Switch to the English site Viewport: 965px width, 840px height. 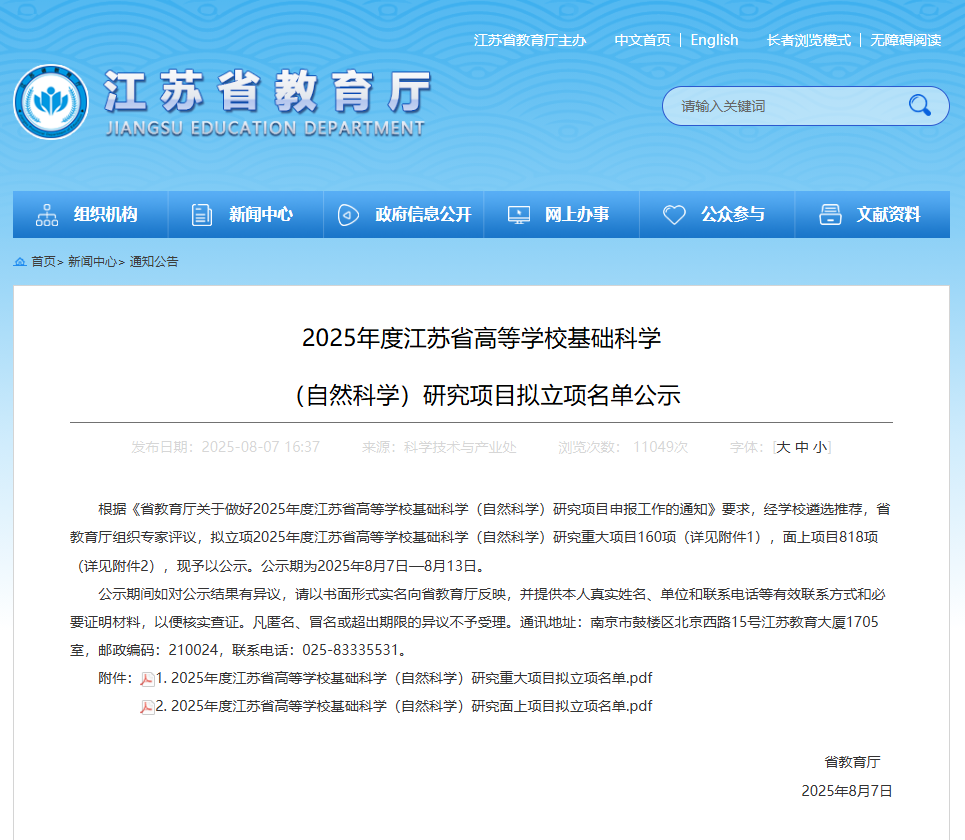point(714,40)
